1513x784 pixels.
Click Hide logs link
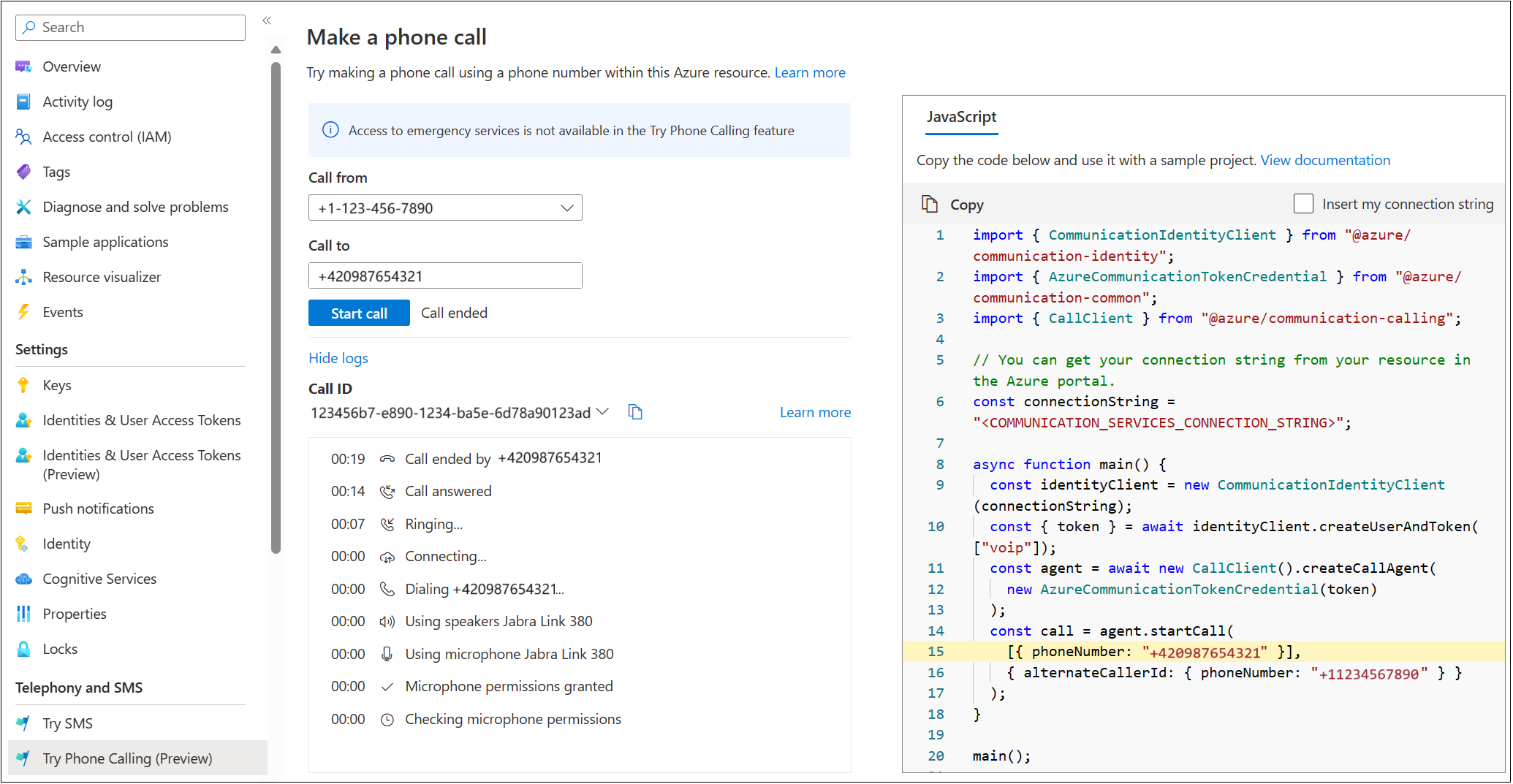pos(338,358)
